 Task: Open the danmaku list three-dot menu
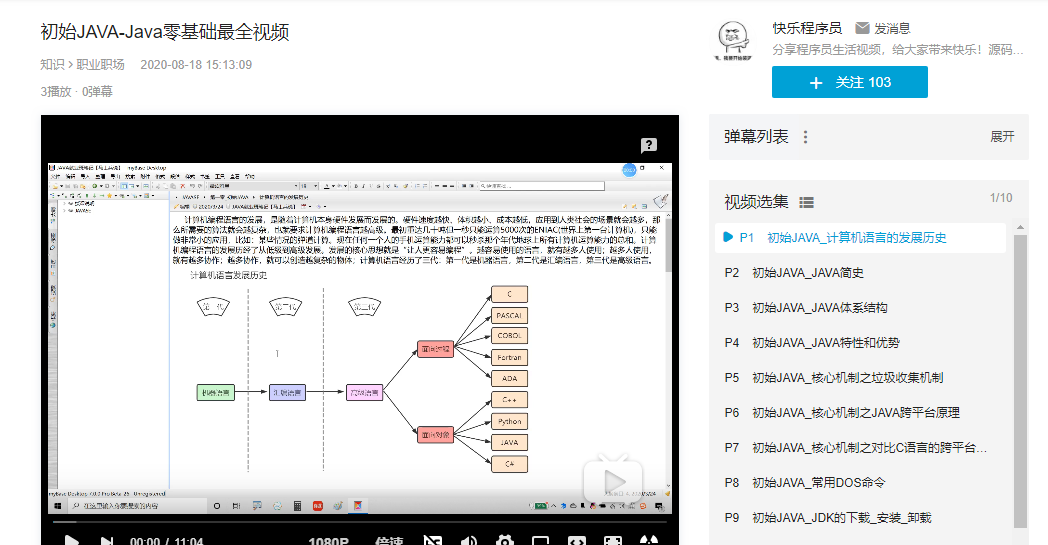[805, 136]
